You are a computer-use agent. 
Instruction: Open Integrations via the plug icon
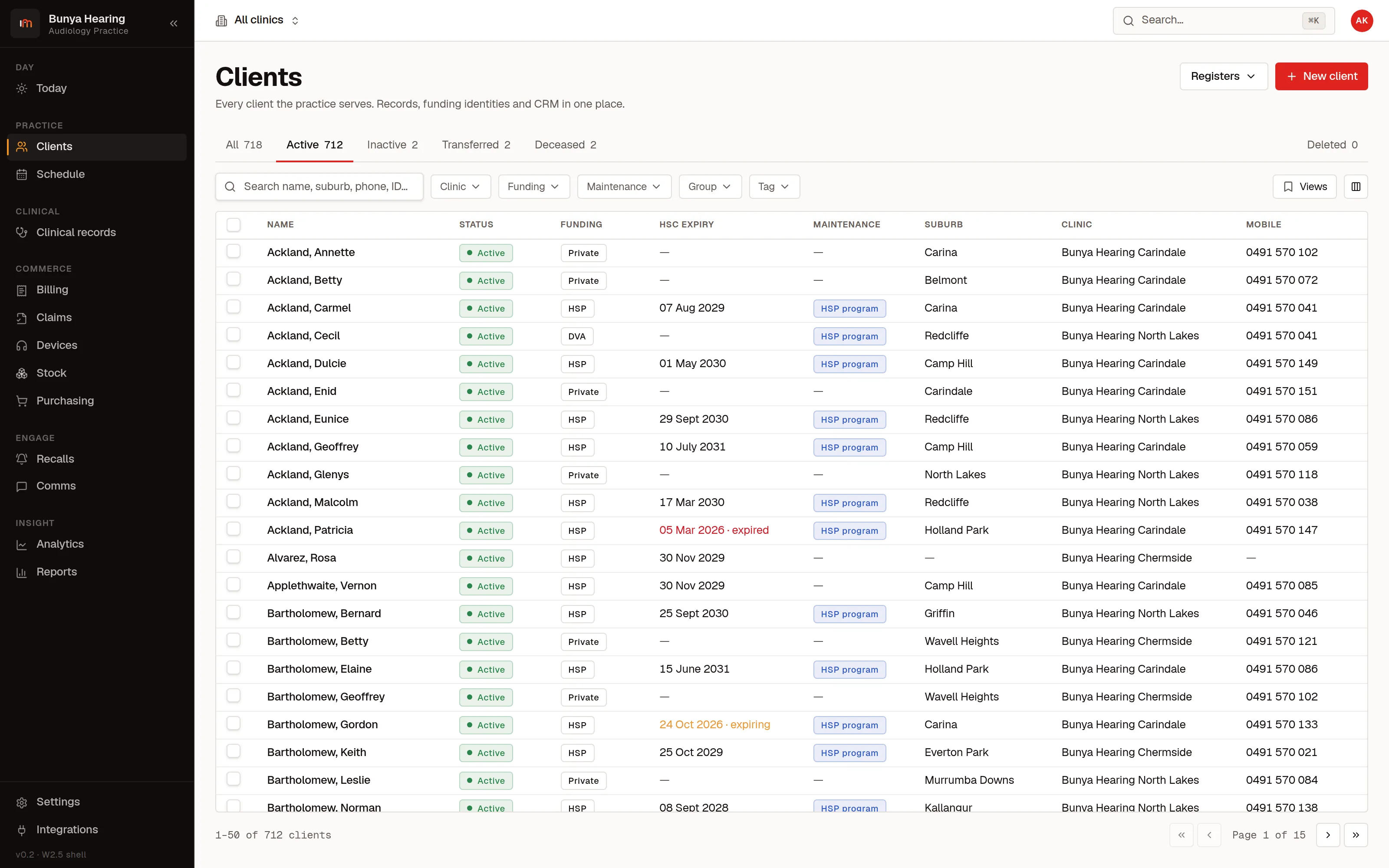pos(22,829)
